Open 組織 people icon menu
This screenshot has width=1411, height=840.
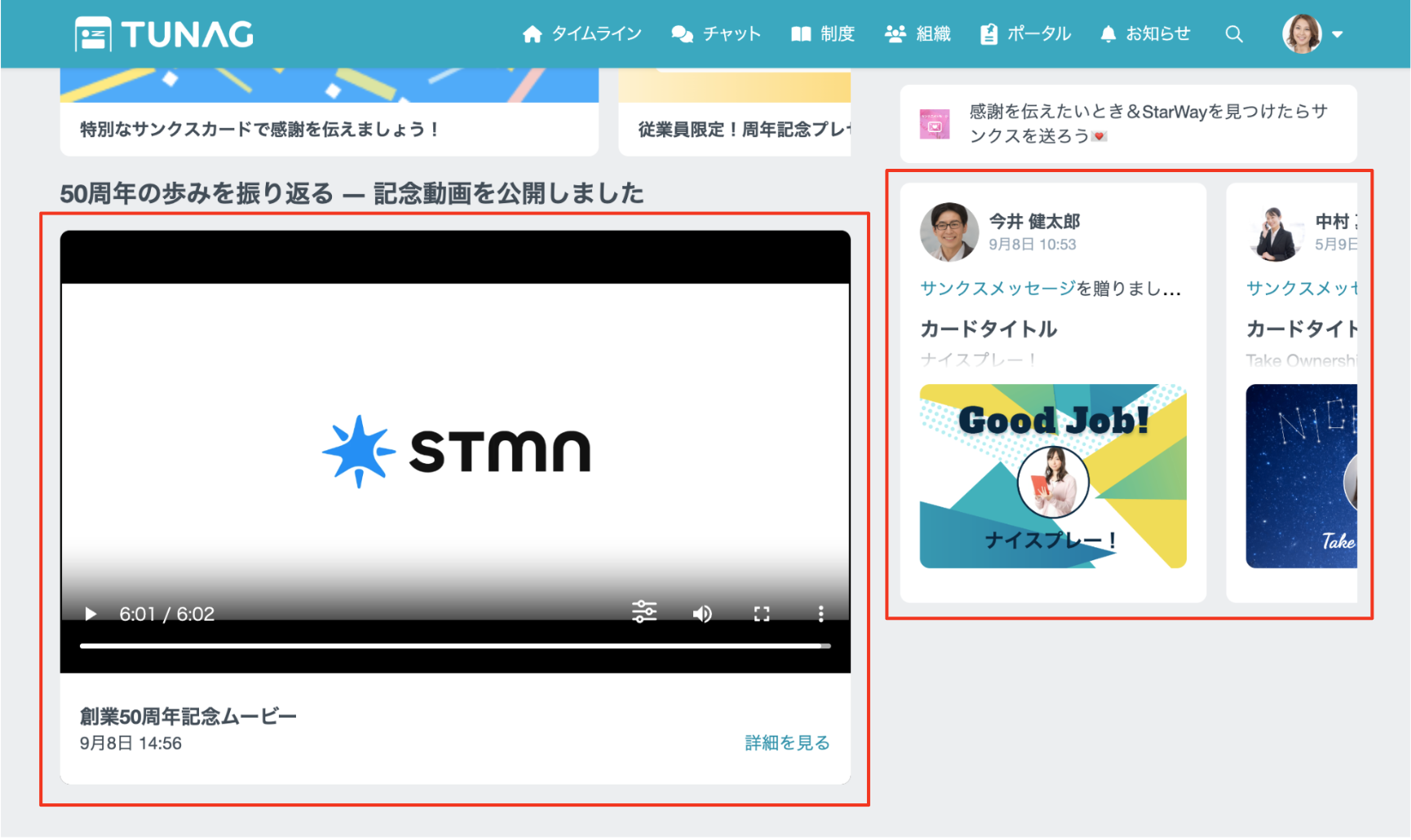918,34
